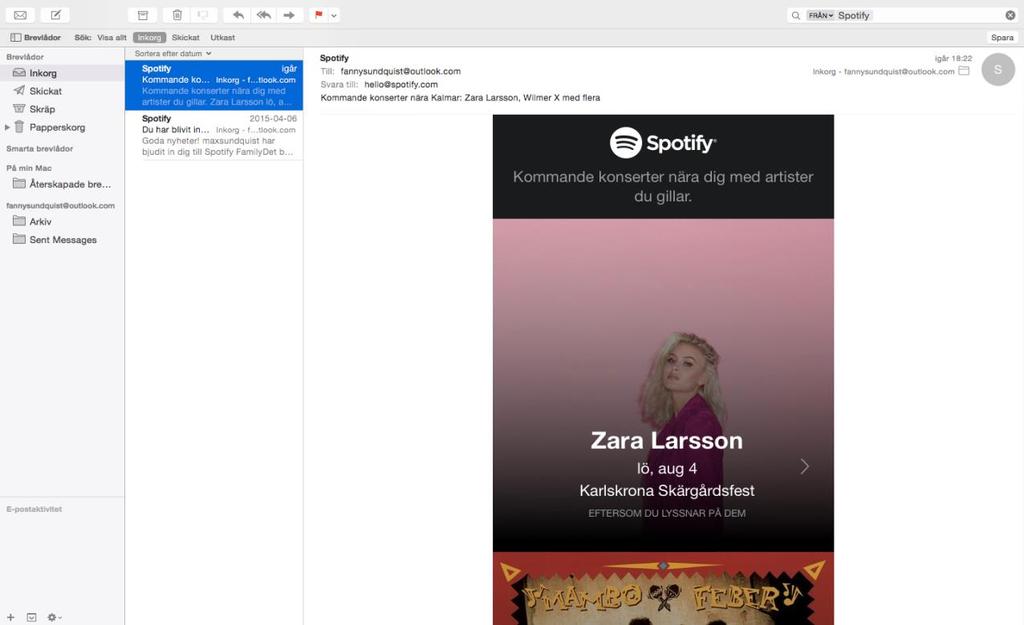The image size is (1024, 625).
Task: Click the fannysundquist@outlook.com account header
Action: (60, 205)
